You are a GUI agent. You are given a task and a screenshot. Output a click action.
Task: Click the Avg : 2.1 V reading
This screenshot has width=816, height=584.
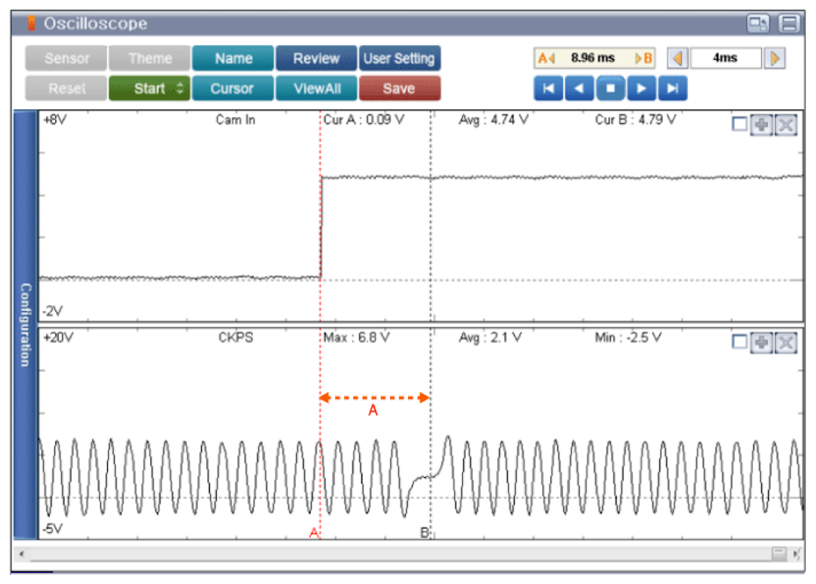coord(490,337)
